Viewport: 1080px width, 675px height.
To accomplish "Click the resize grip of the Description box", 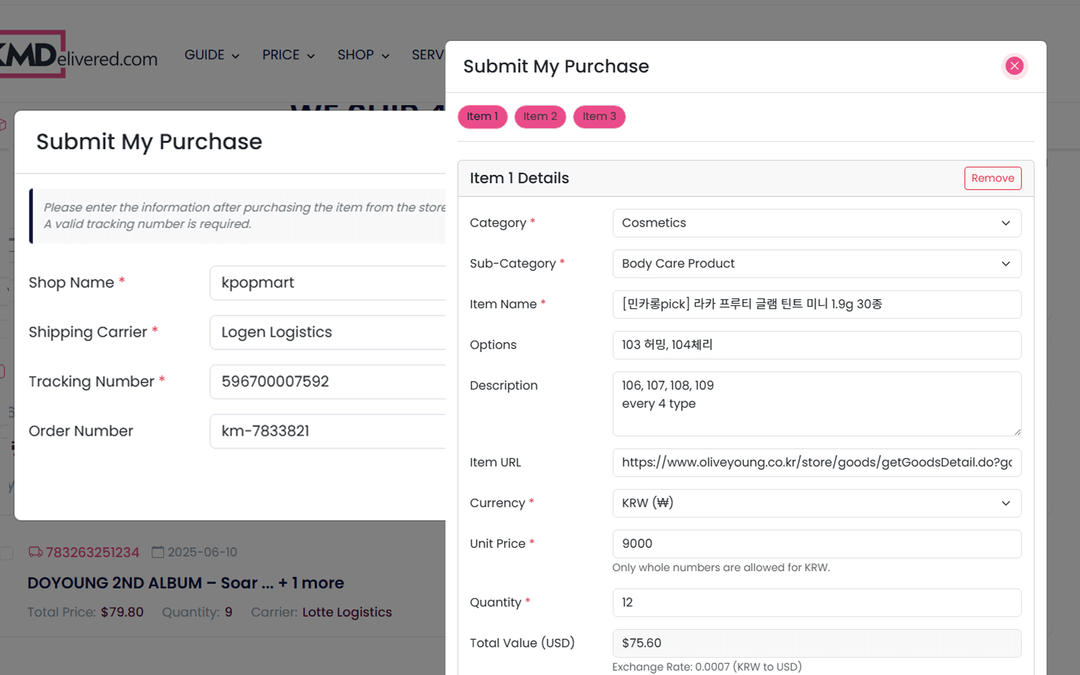I will point(1017,431).
